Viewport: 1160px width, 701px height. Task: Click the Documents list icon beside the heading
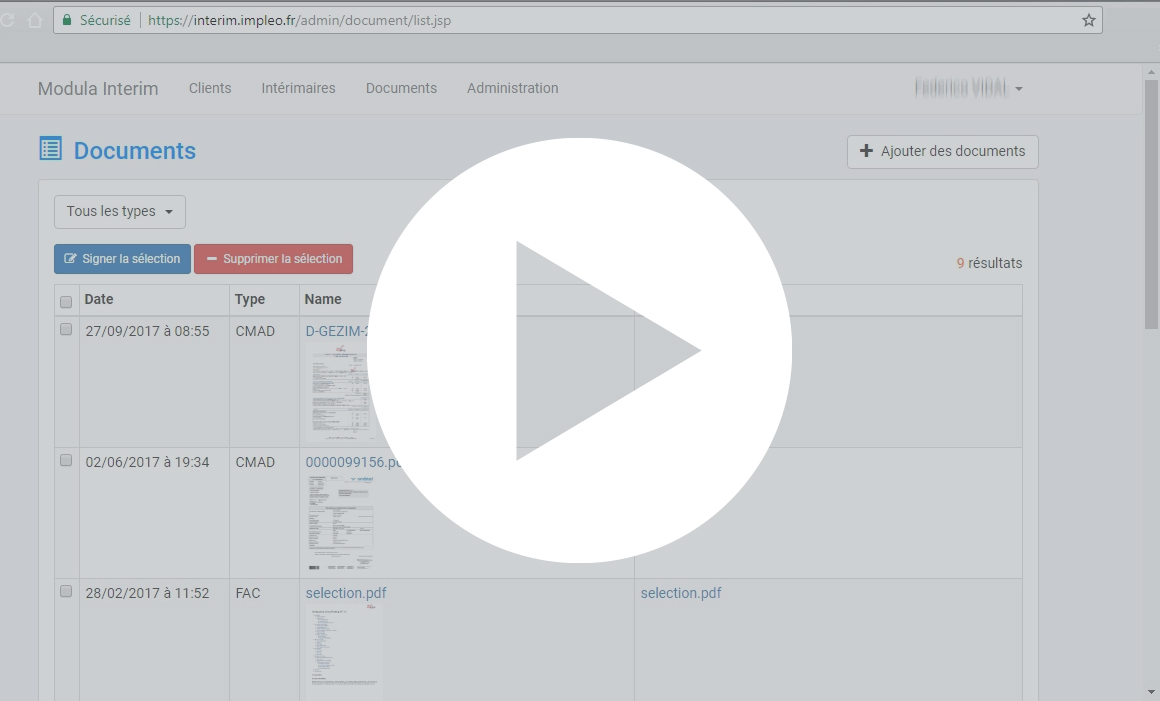coord(50,149)
